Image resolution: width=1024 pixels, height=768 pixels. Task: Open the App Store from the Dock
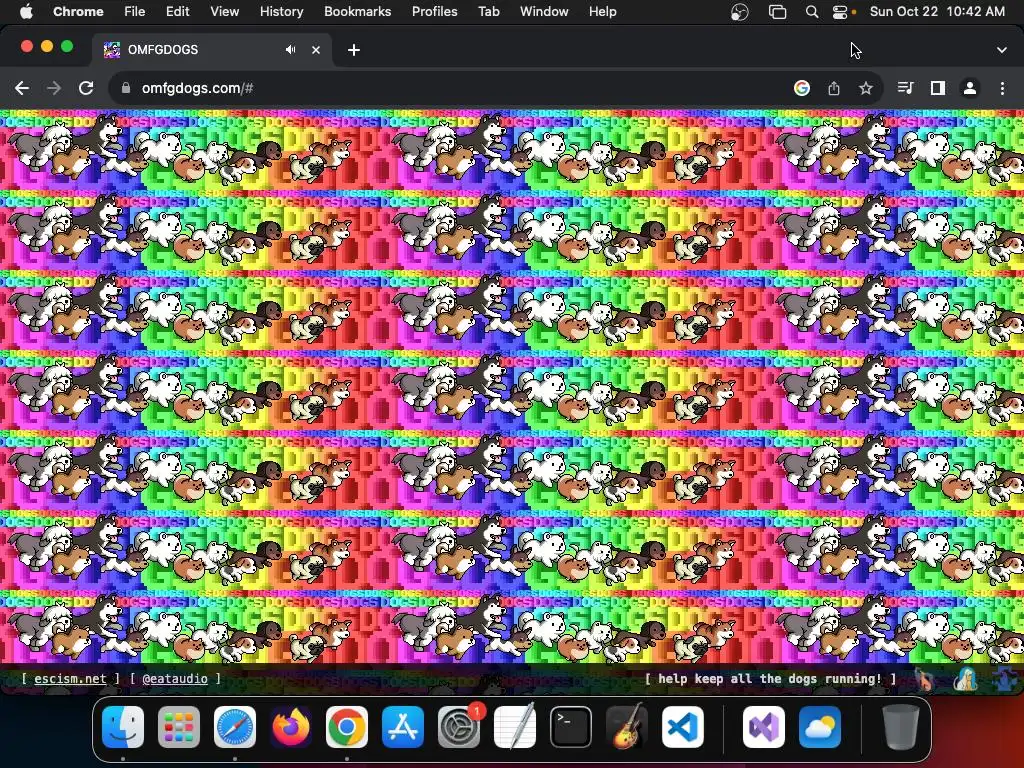click(x=402, y=727)
